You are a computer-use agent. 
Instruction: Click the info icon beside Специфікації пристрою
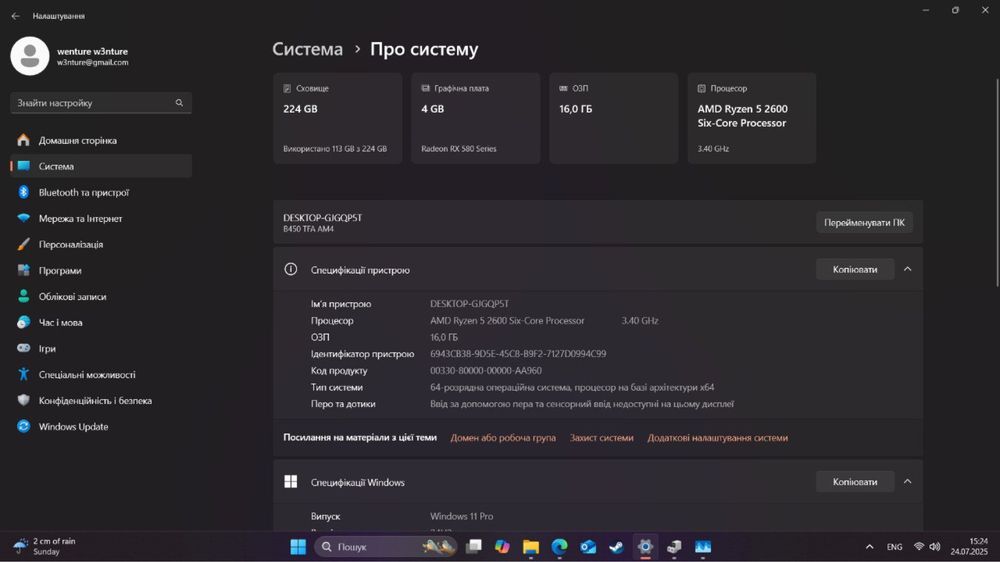(291, 270)
